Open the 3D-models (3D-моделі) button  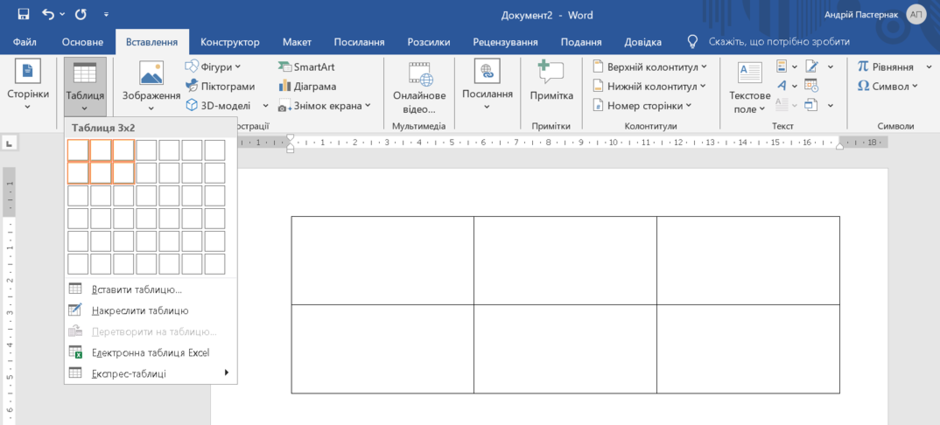click(x=220, y=106)
